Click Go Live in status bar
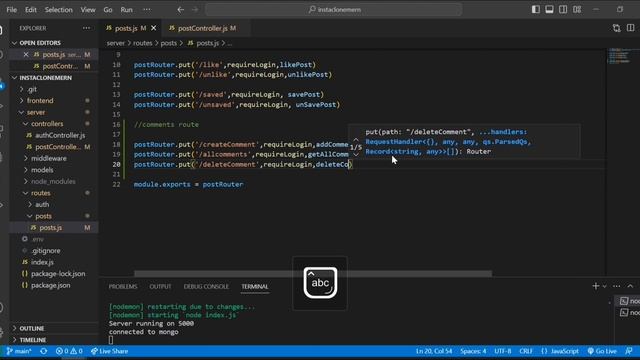The height and width of the screenshot is (360, 640). pos(602,351)
